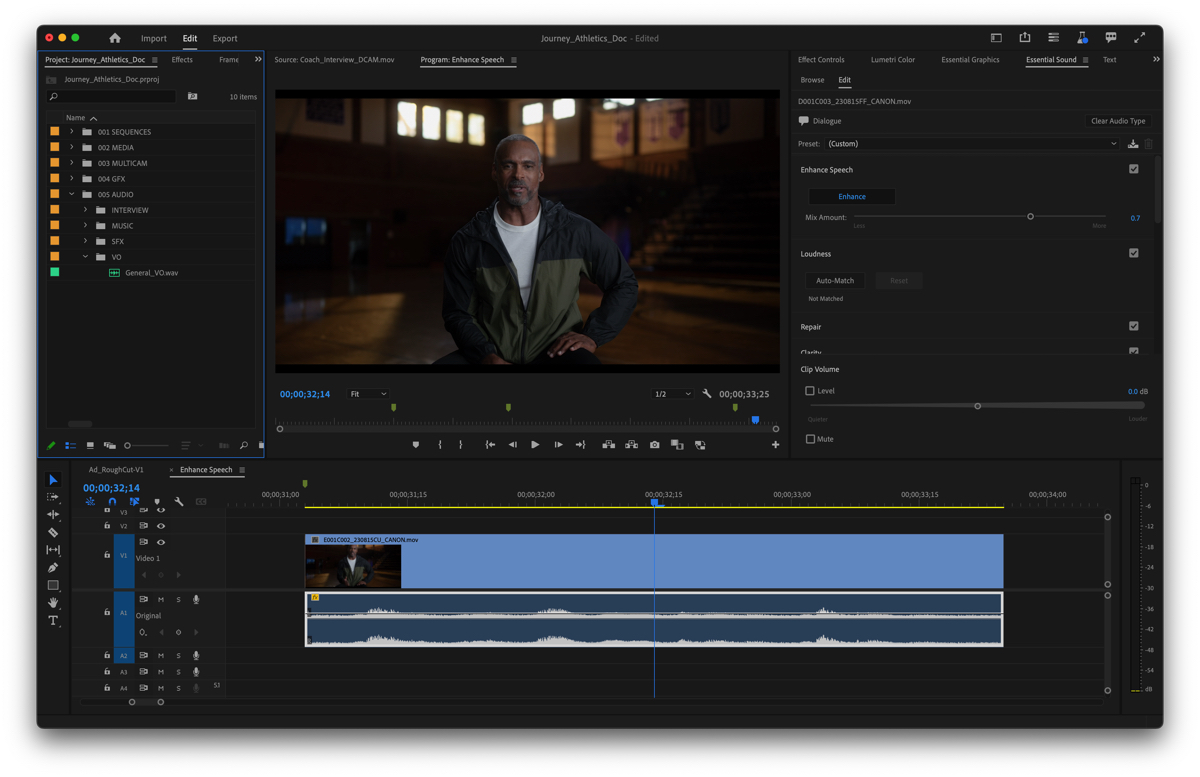Click the Clear Audio Type button

[x=1117, y=121]
